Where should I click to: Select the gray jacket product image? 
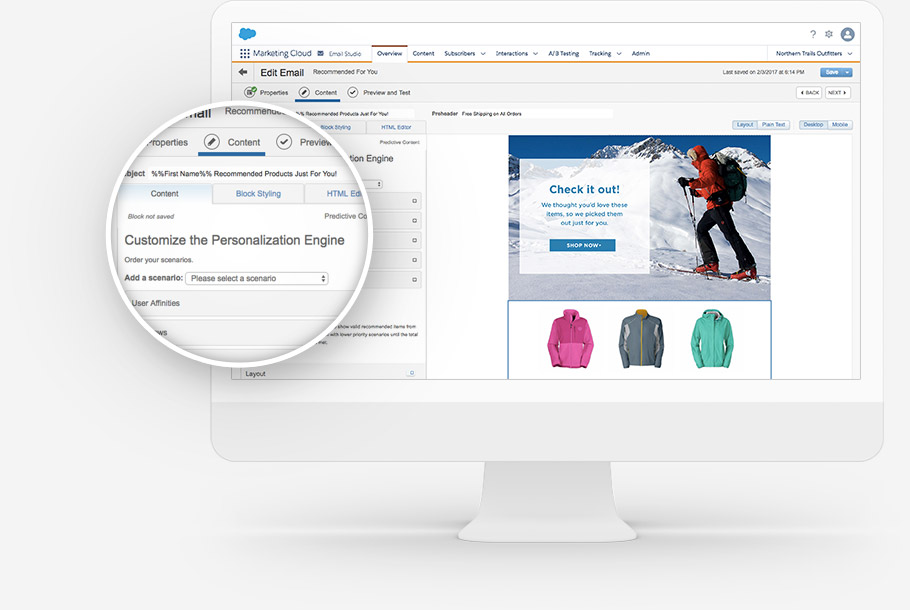point(641,339)
